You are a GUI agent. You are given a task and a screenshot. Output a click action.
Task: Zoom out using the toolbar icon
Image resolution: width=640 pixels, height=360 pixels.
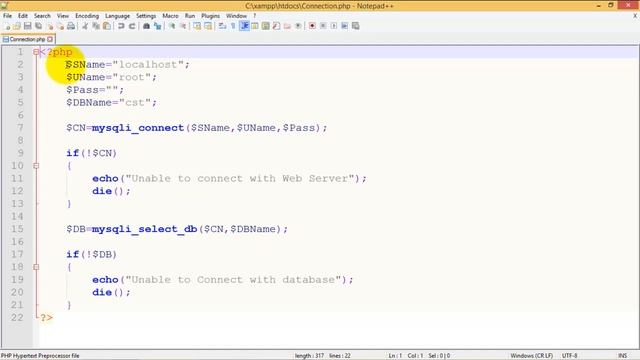click(x=183, y=26)
